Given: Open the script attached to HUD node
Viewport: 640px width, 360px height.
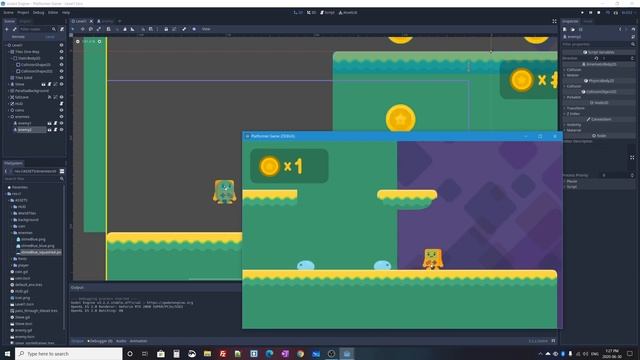Looking at the screenshot, I should [x=61, y=104].
